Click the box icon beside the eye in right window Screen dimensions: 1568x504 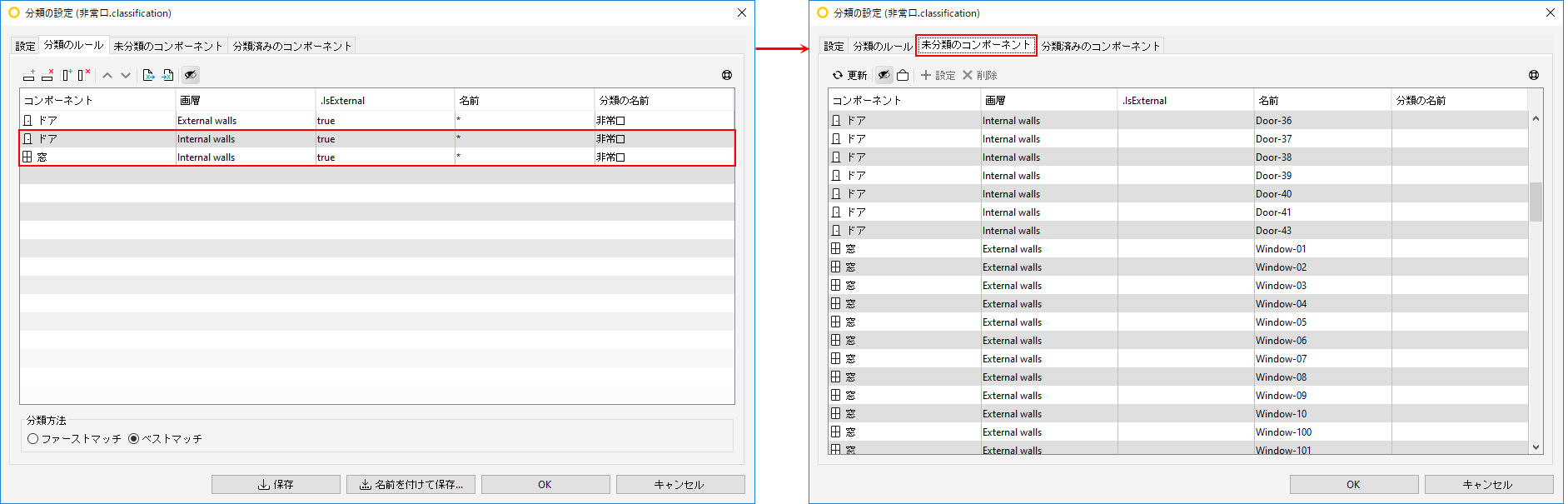[903, 75]
